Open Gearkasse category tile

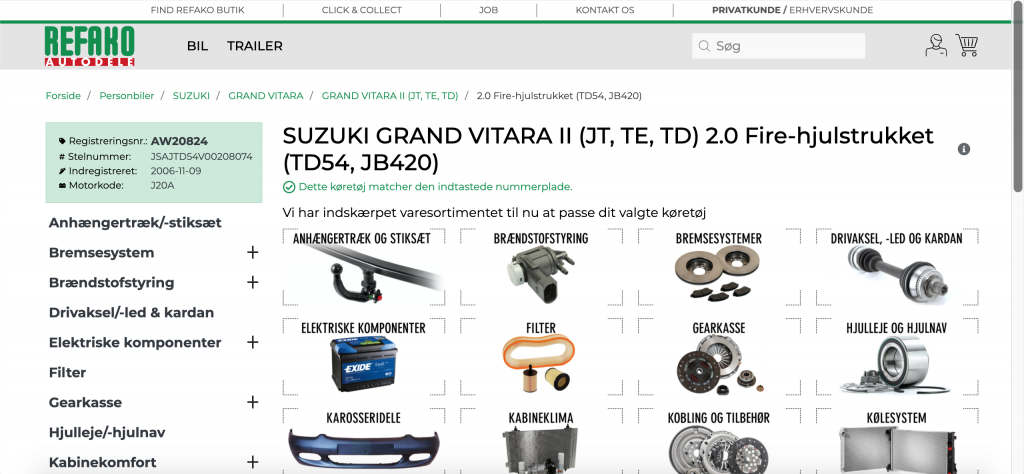[718, 357]
